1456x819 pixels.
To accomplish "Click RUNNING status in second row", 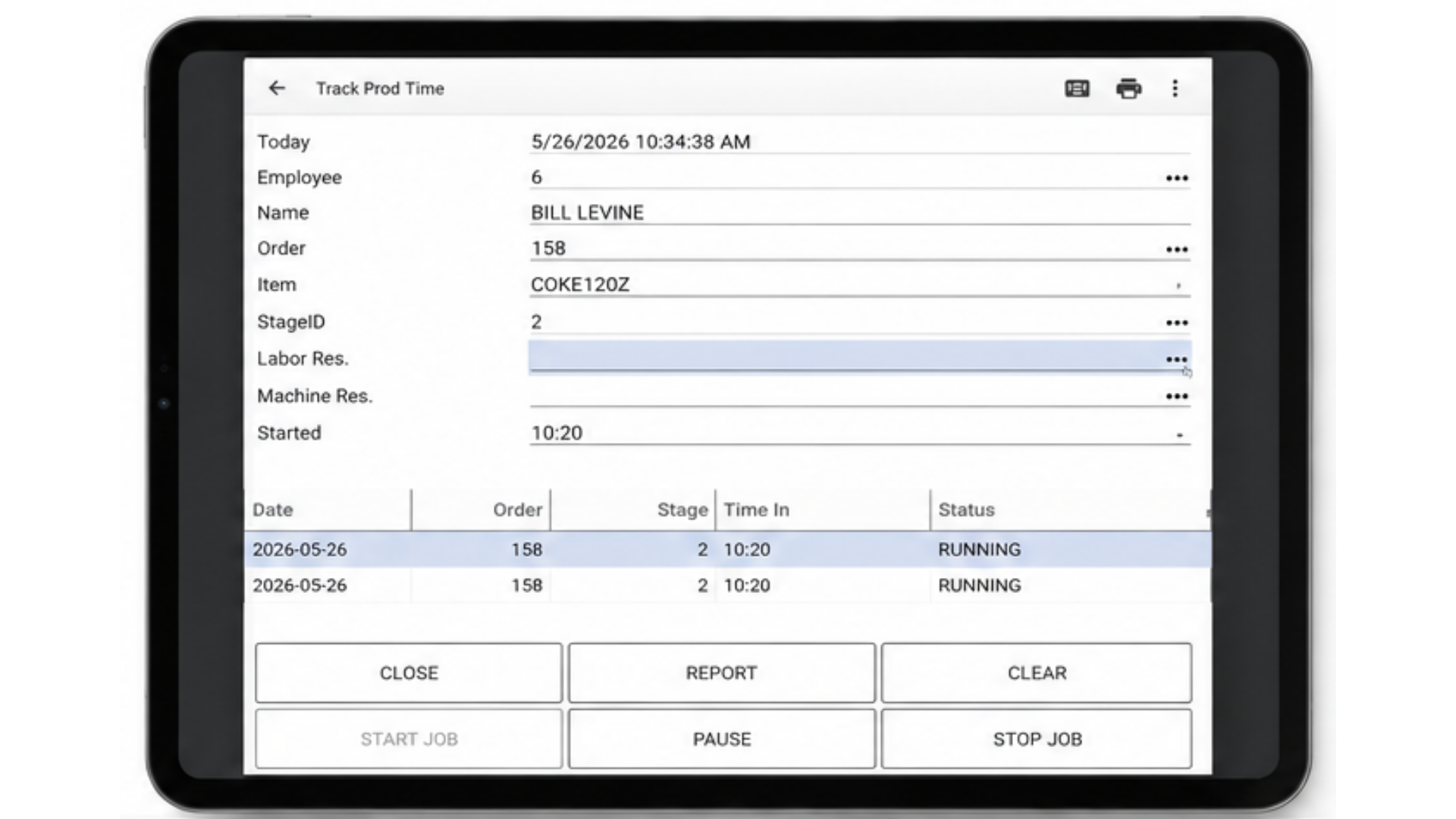I will pyautogui.click(x=979, y=585).
